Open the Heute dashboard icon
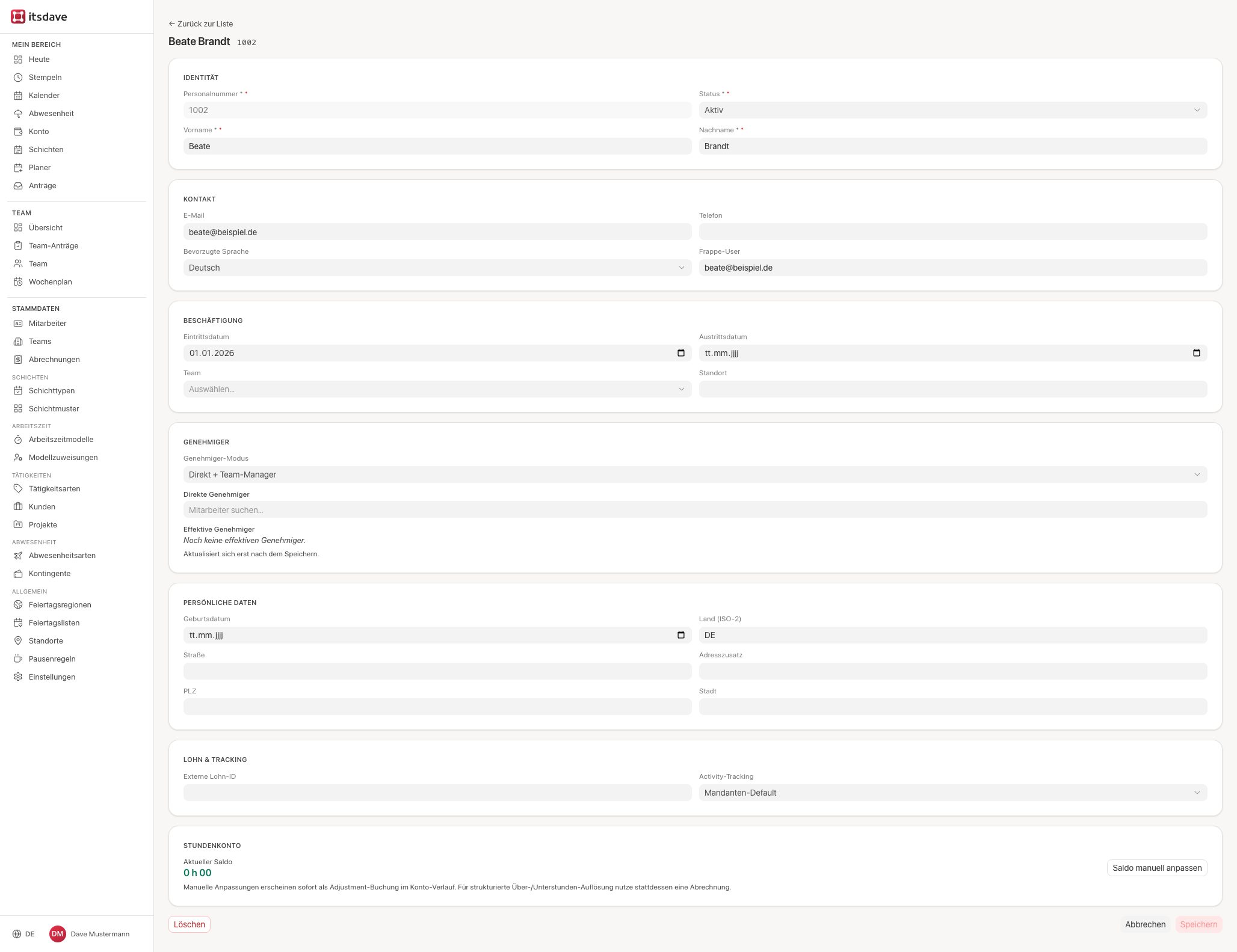The height and width of the screenshot is (952, 1237). 18,60
